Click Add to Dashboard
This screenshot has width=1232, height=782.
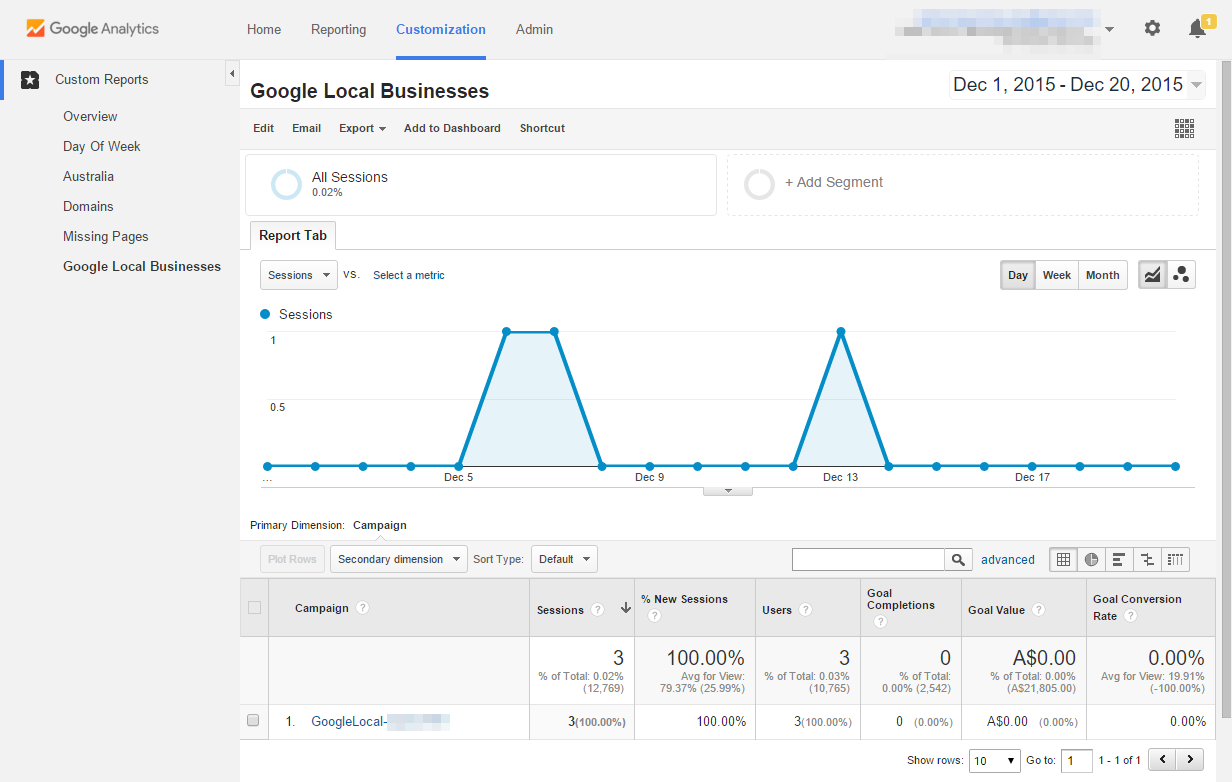coord(452,128)
